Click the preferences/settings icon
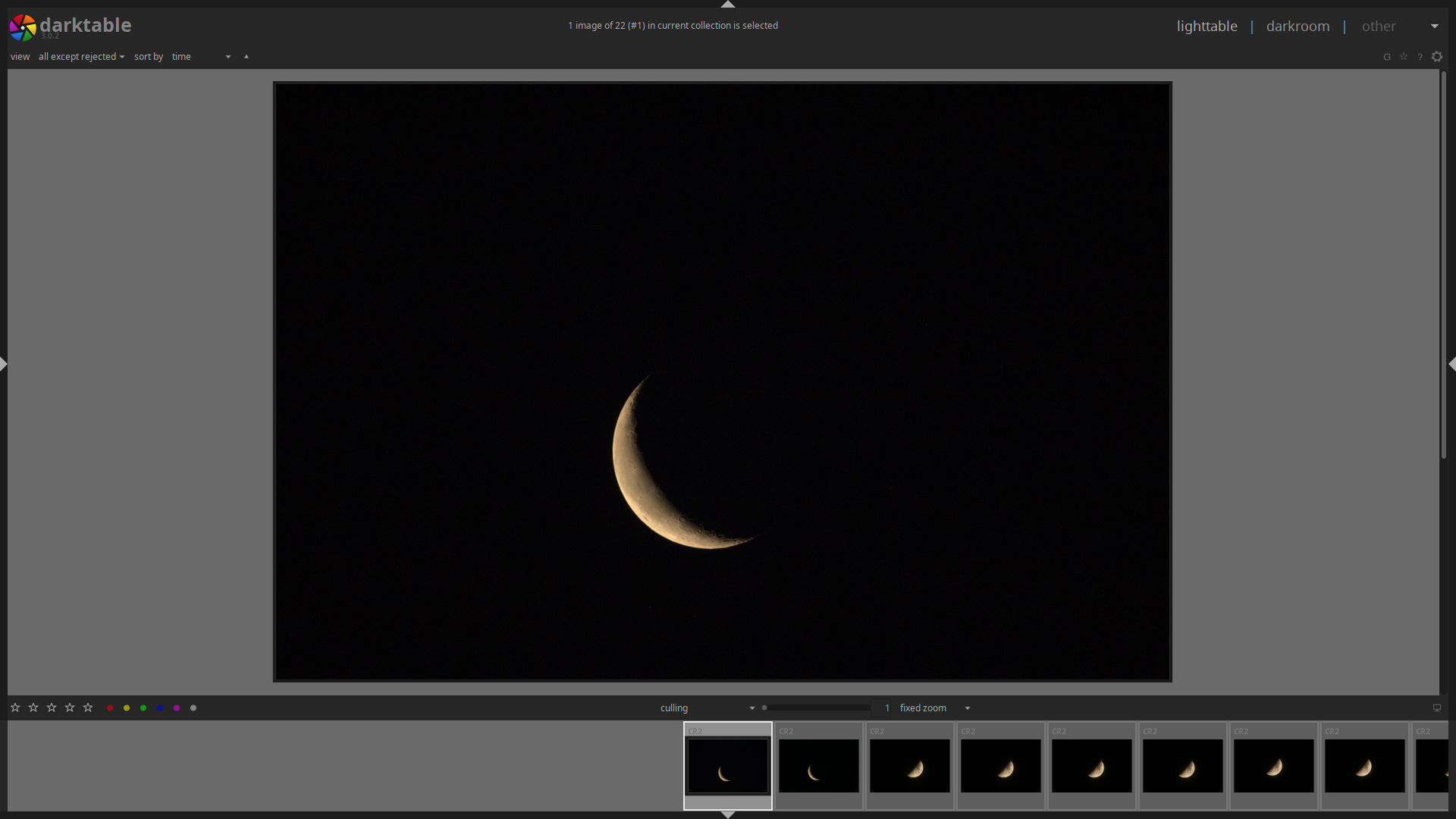The width and height of the screenshot is (1456, 819). coord(1437,57)
